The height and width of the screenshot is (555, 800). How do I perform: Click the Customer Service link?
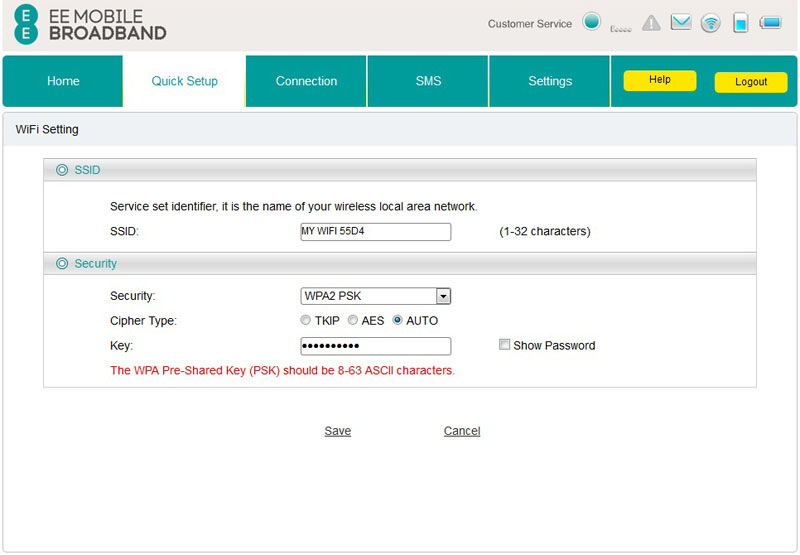point(530,24)
